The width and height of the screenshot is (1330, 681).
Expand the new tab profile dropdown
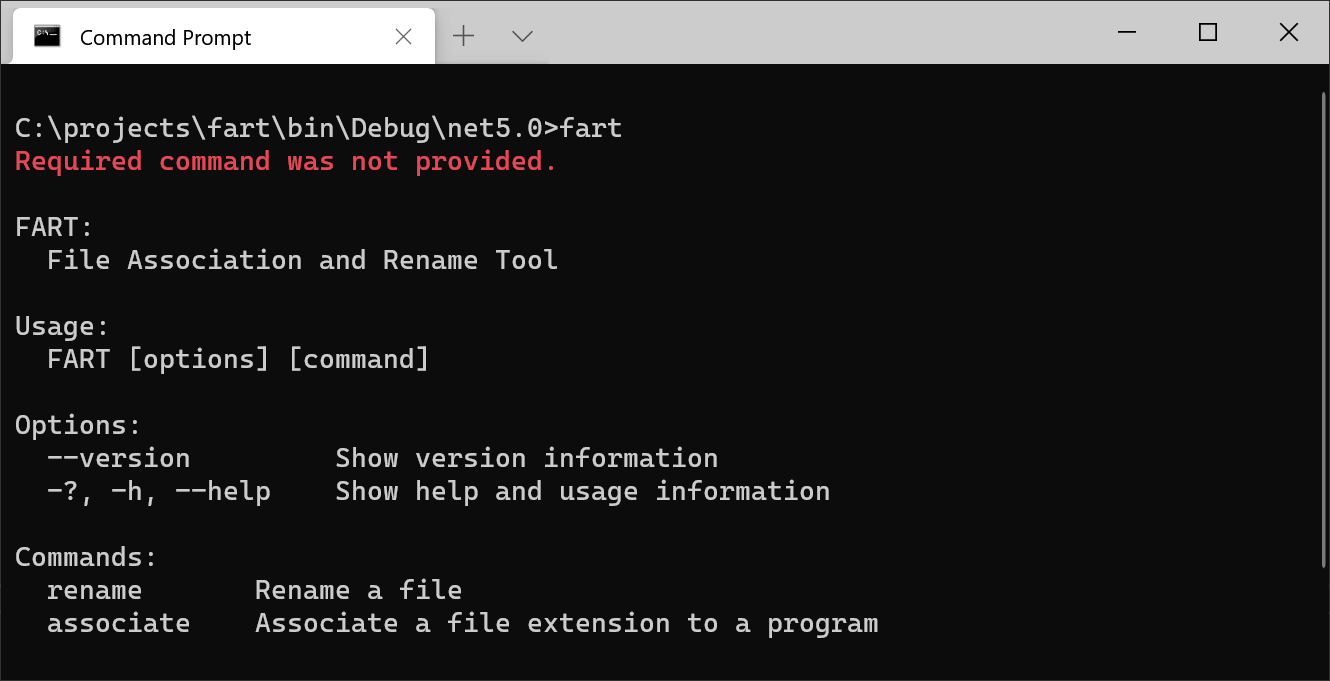click(x=522, y=37)
